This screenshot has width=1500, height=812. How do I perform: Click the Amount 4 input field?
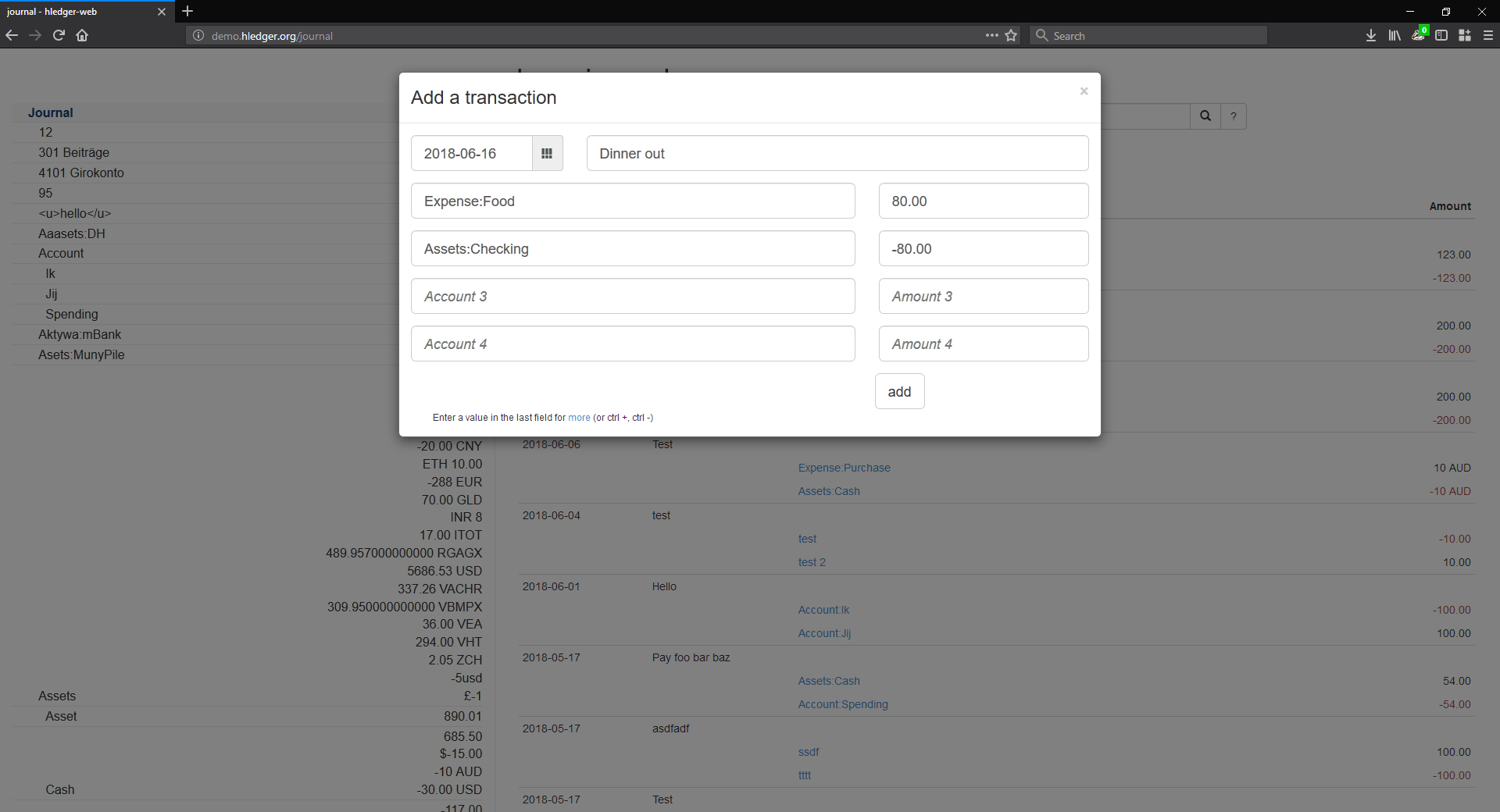point(983,344)
